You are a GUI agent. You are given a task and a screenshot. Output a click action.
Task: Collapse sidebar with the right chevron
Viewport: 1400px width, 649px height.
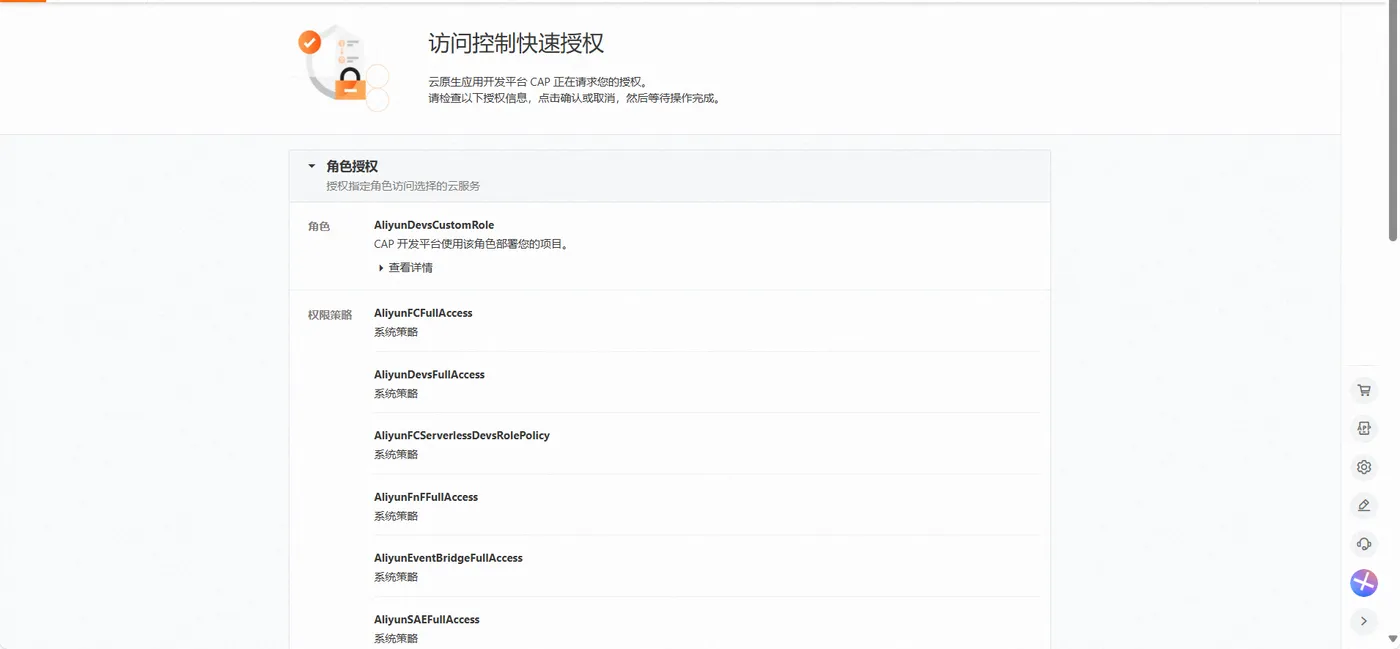1364,621
